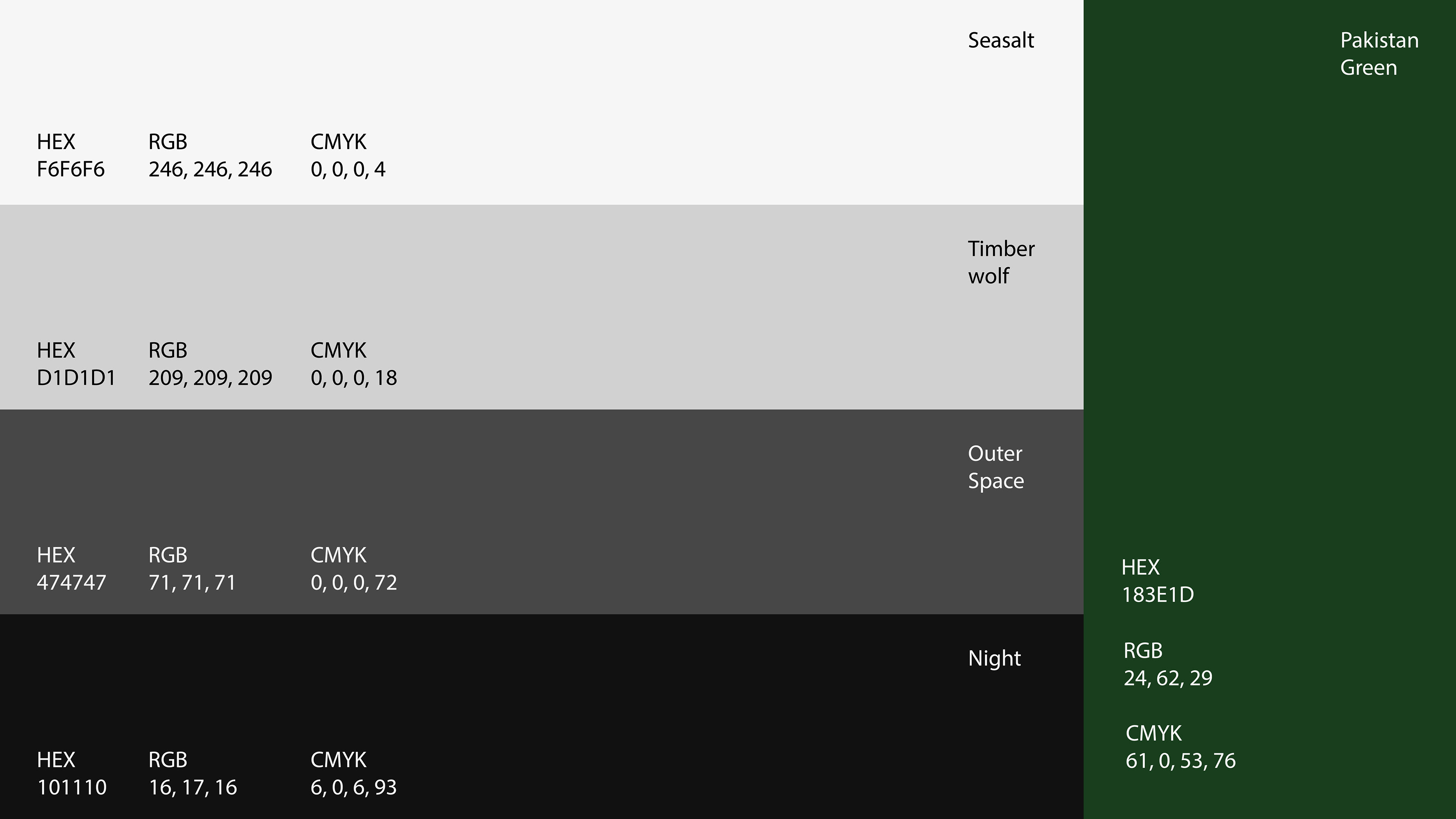
Task: Click the Timberwolf color name label
Action: point(1001,262)
